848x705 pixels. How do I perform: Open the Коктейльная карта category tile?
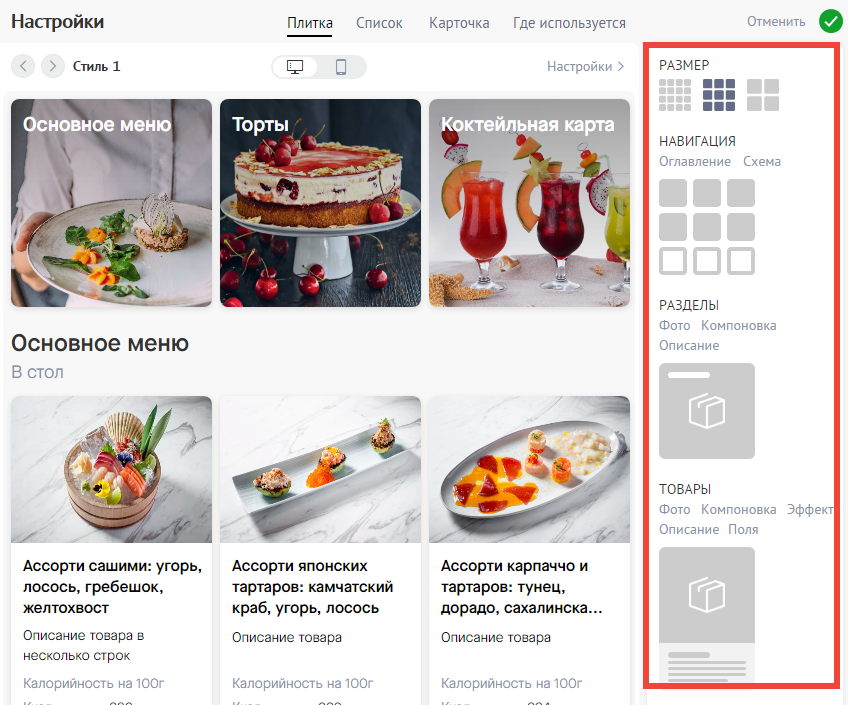coord(529,203)
